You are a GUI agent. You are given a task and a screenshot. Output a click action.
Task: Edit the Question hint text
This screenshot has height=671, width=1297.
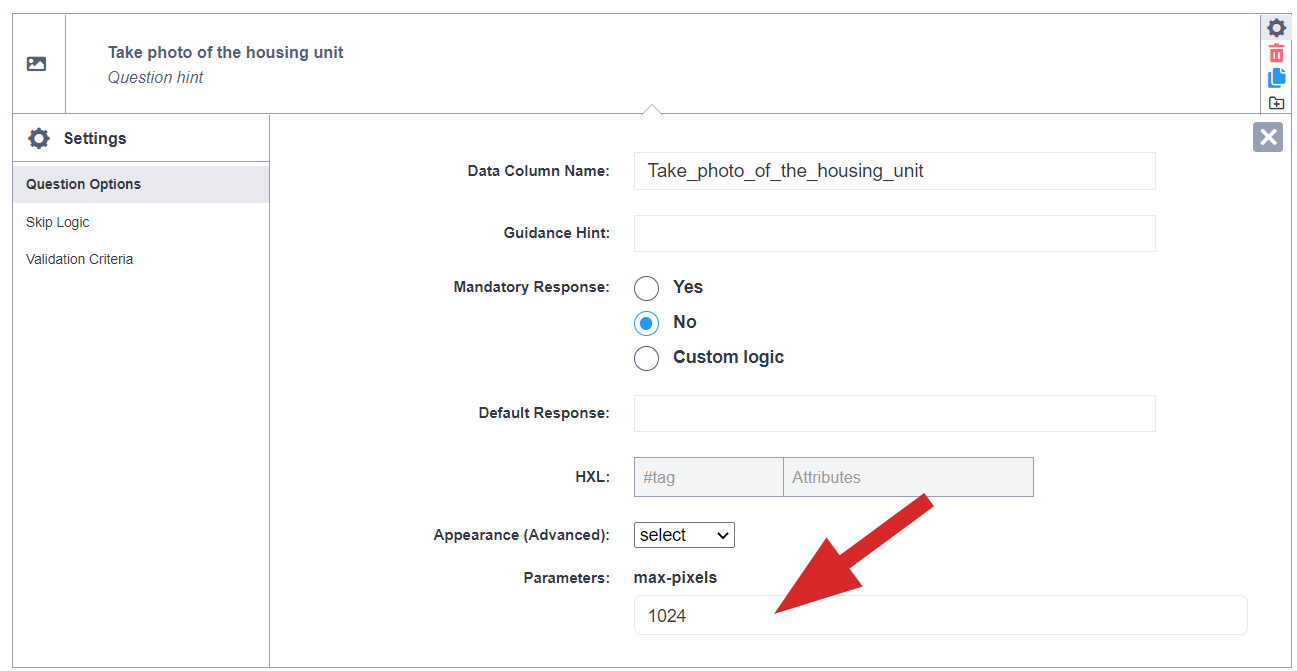point(156,78)
